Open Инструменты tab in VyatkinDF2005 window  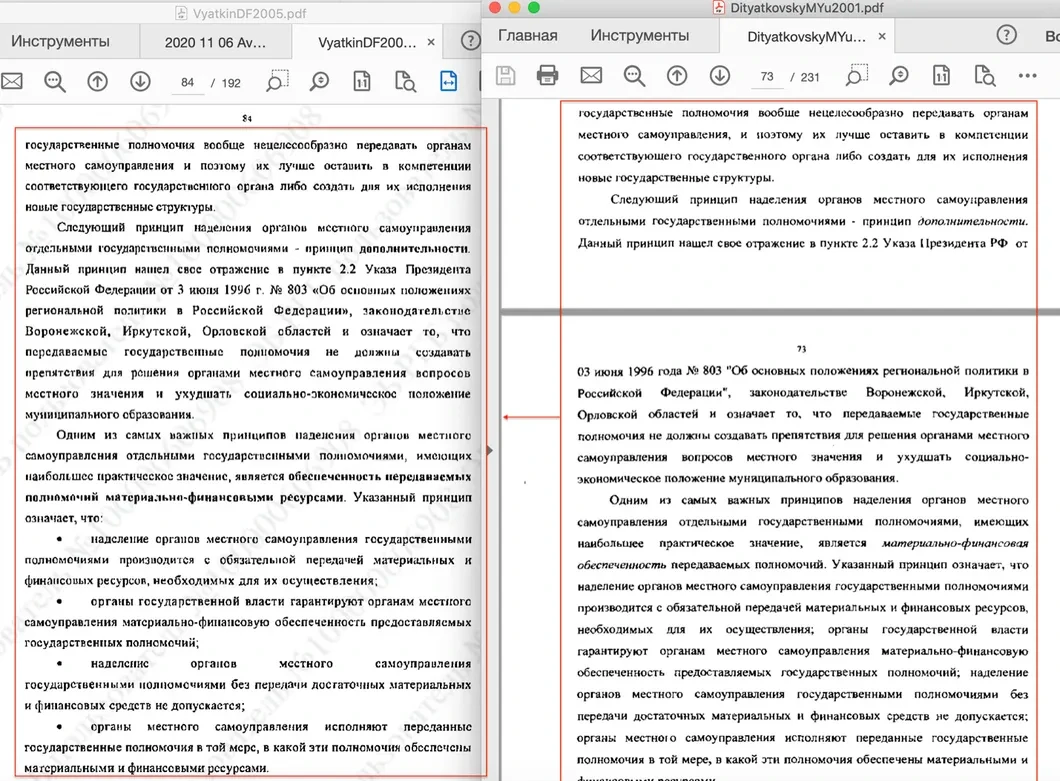click(60, 42)
